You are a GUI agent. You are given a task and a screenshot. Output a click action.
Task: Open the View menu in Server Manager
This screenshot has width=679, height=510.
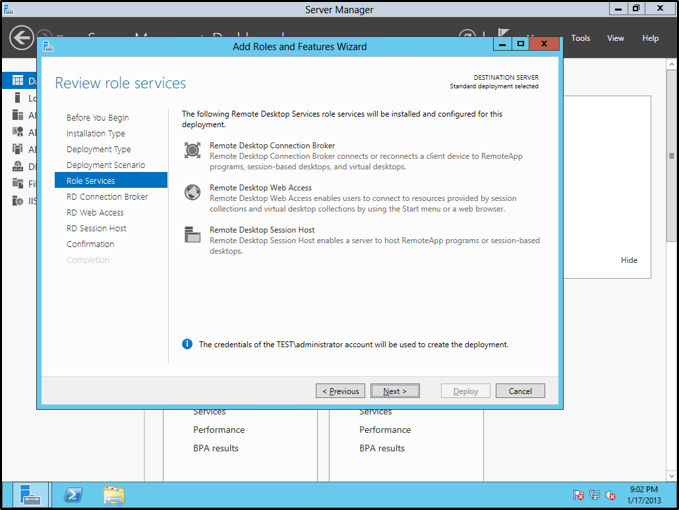coord(616,38)
